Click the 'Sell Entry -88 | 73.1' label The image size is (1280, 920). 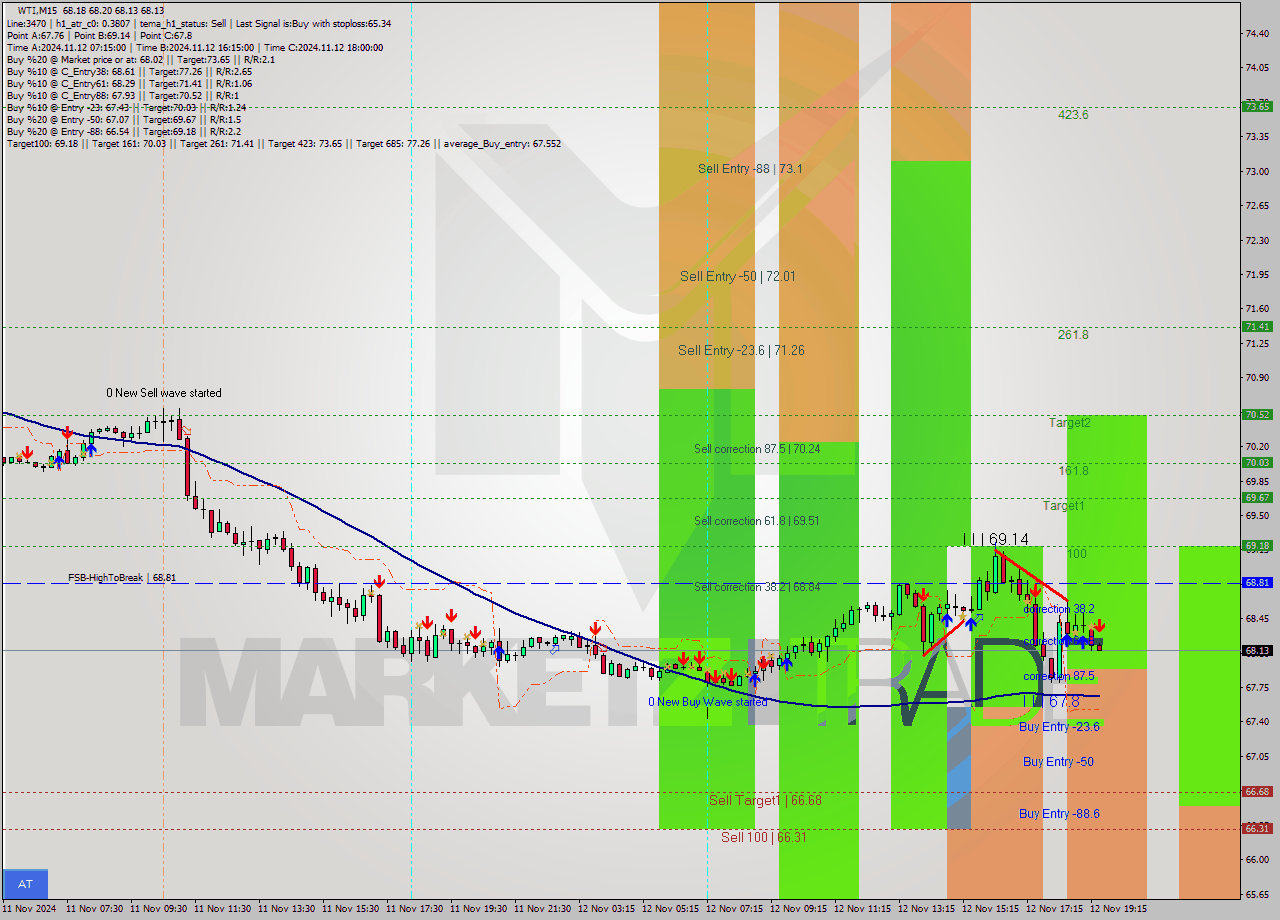pos(750,169)
